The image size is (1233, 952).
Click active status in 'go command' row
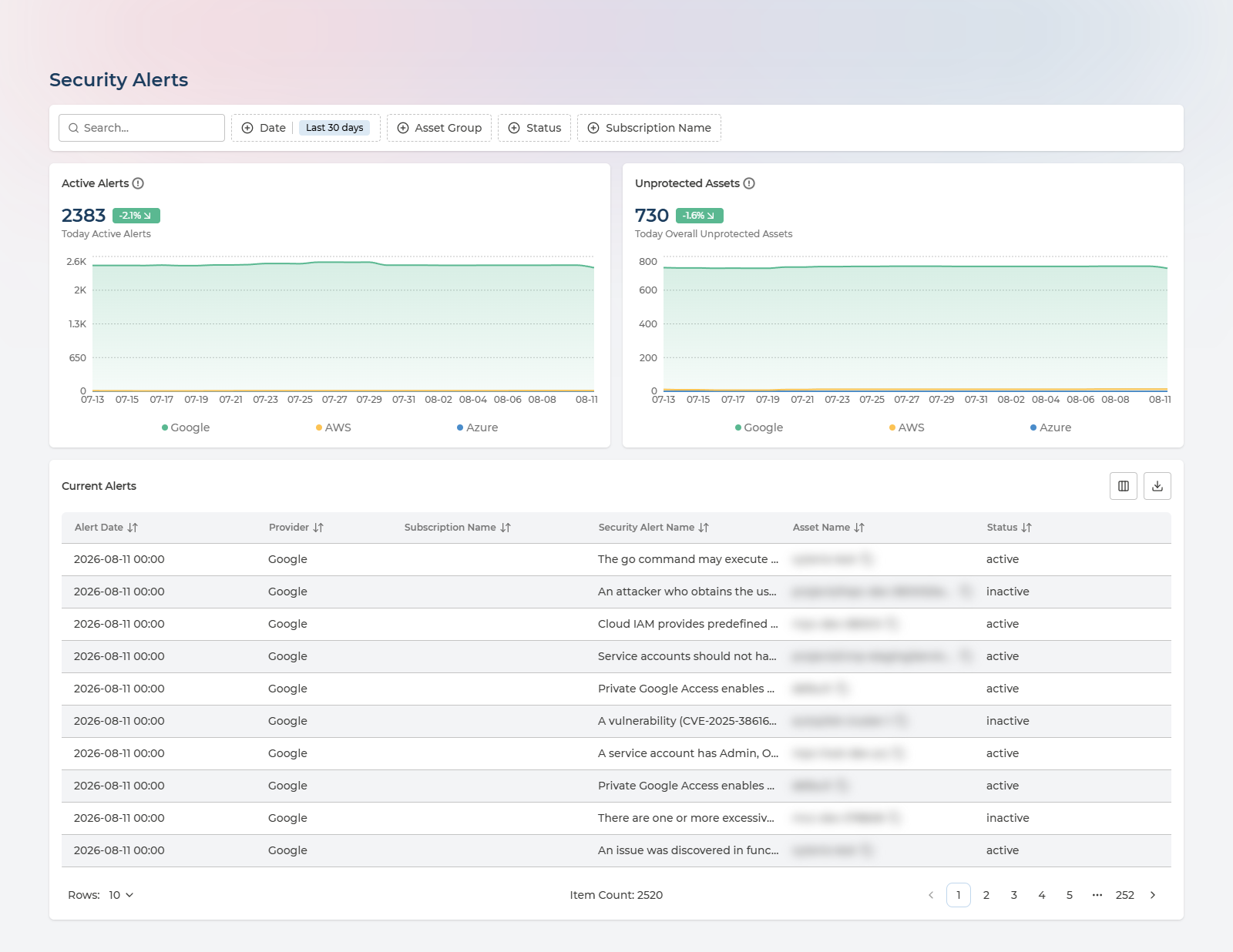(x=1003, y=559)
